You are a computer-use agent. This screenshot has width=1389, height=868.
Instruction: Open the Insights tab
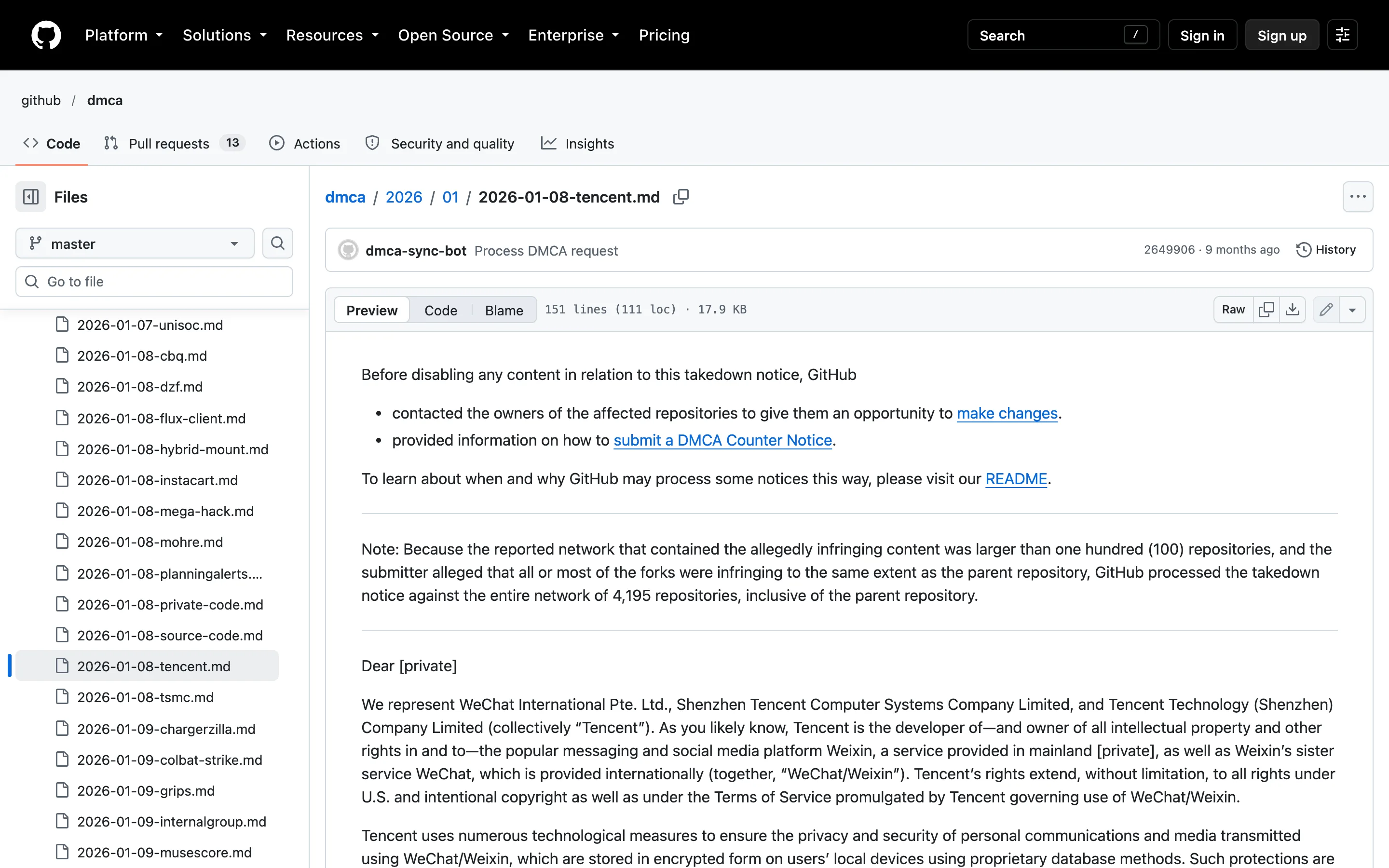pos(577,144)
